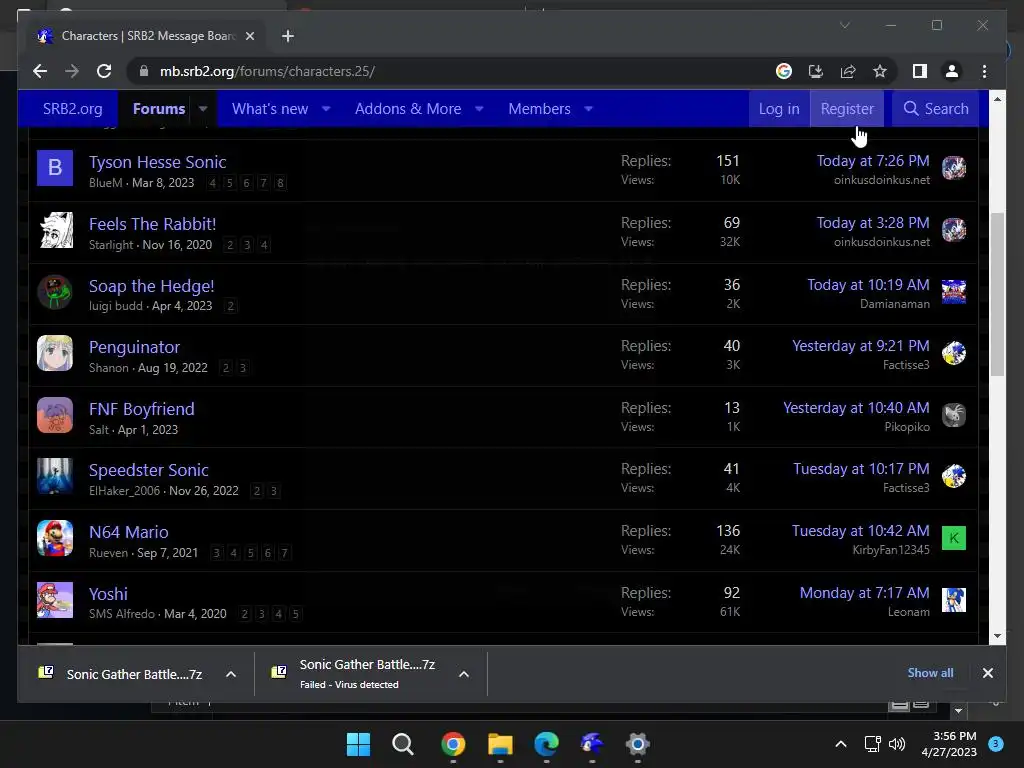
Task: Open the Soap the Hedge! thread
Action: pos(152,286)
